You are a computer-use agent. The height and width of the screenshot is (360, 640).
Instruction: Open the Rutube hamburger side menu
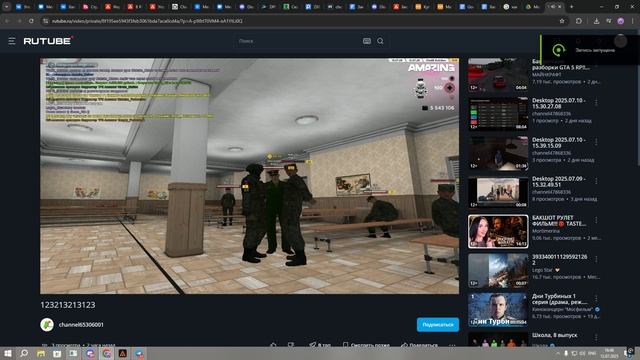[12, 41]
